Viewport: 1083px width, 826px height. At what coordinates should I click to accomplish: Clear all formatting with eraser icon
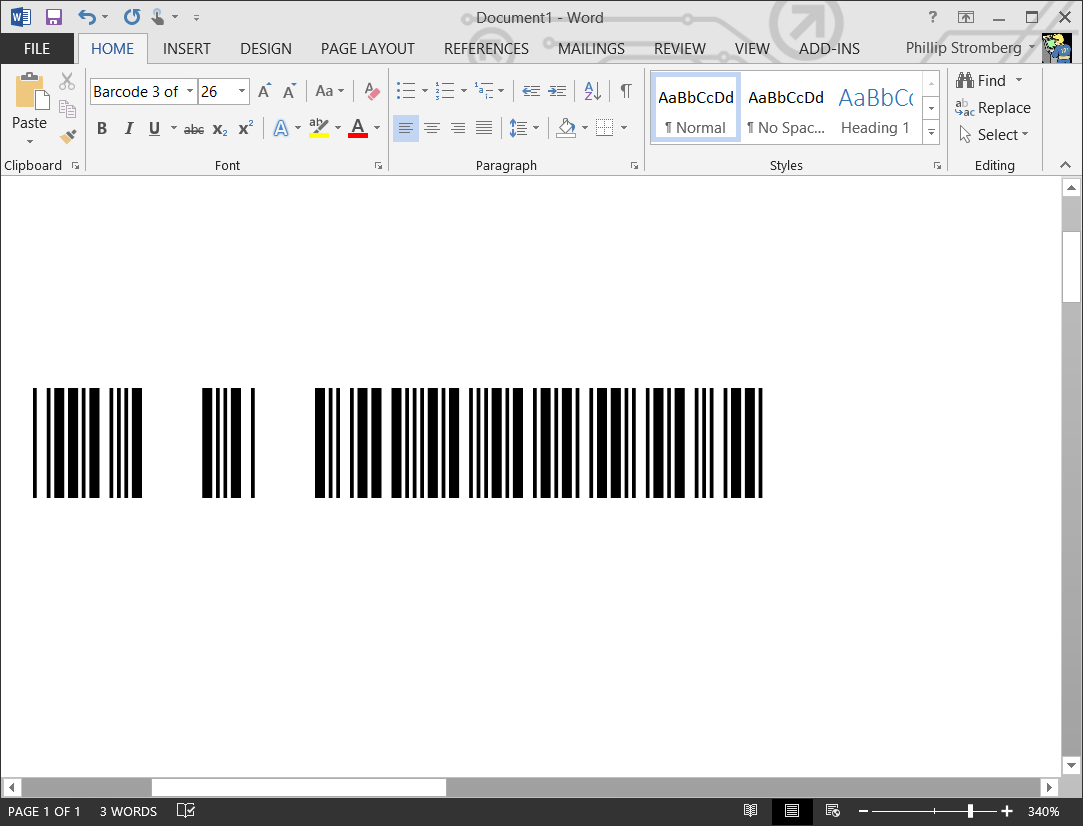pyautogui.click(x=372, y=91)
